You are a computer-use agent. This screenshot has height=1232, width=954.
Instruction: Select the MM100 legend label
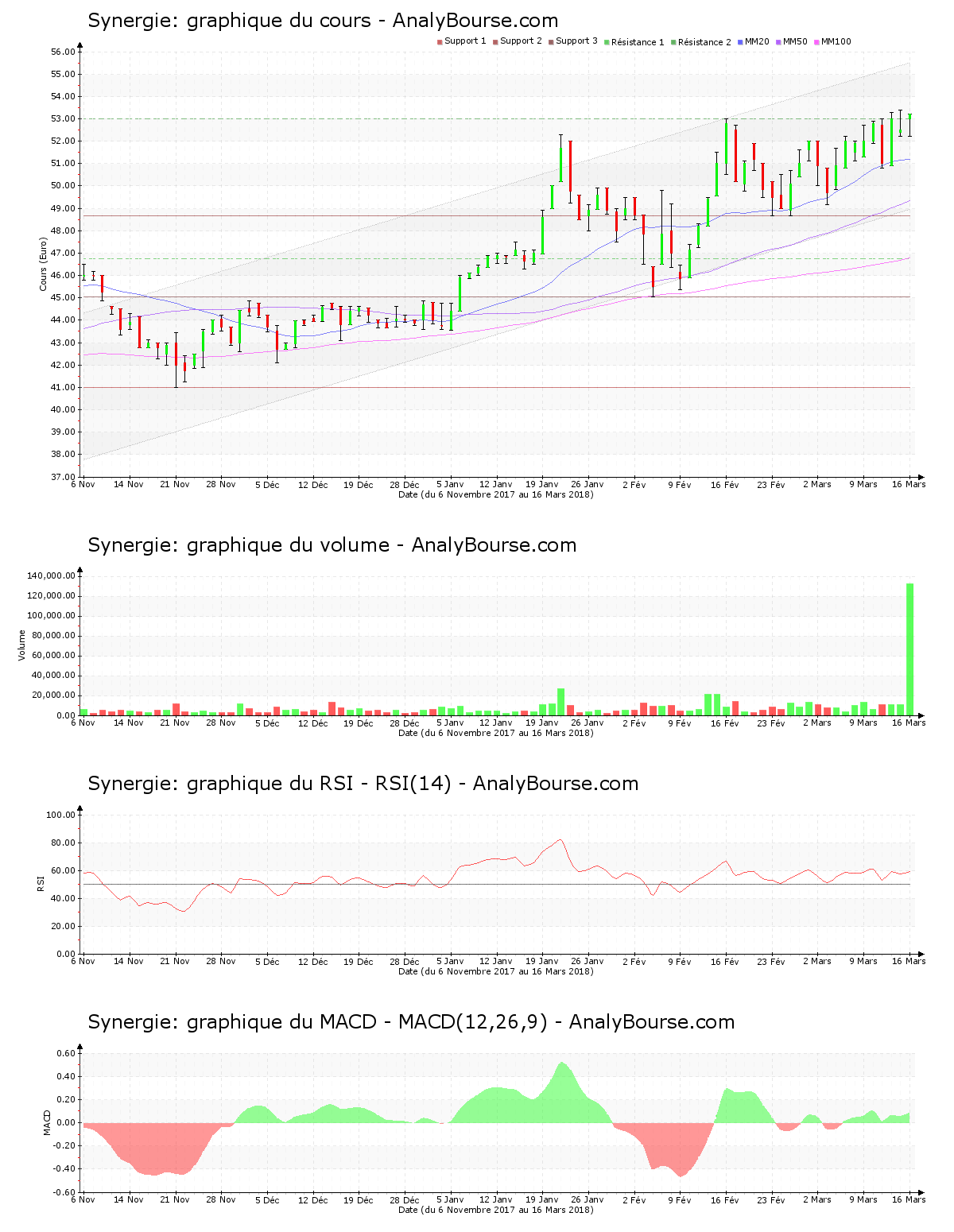point(836,41)
